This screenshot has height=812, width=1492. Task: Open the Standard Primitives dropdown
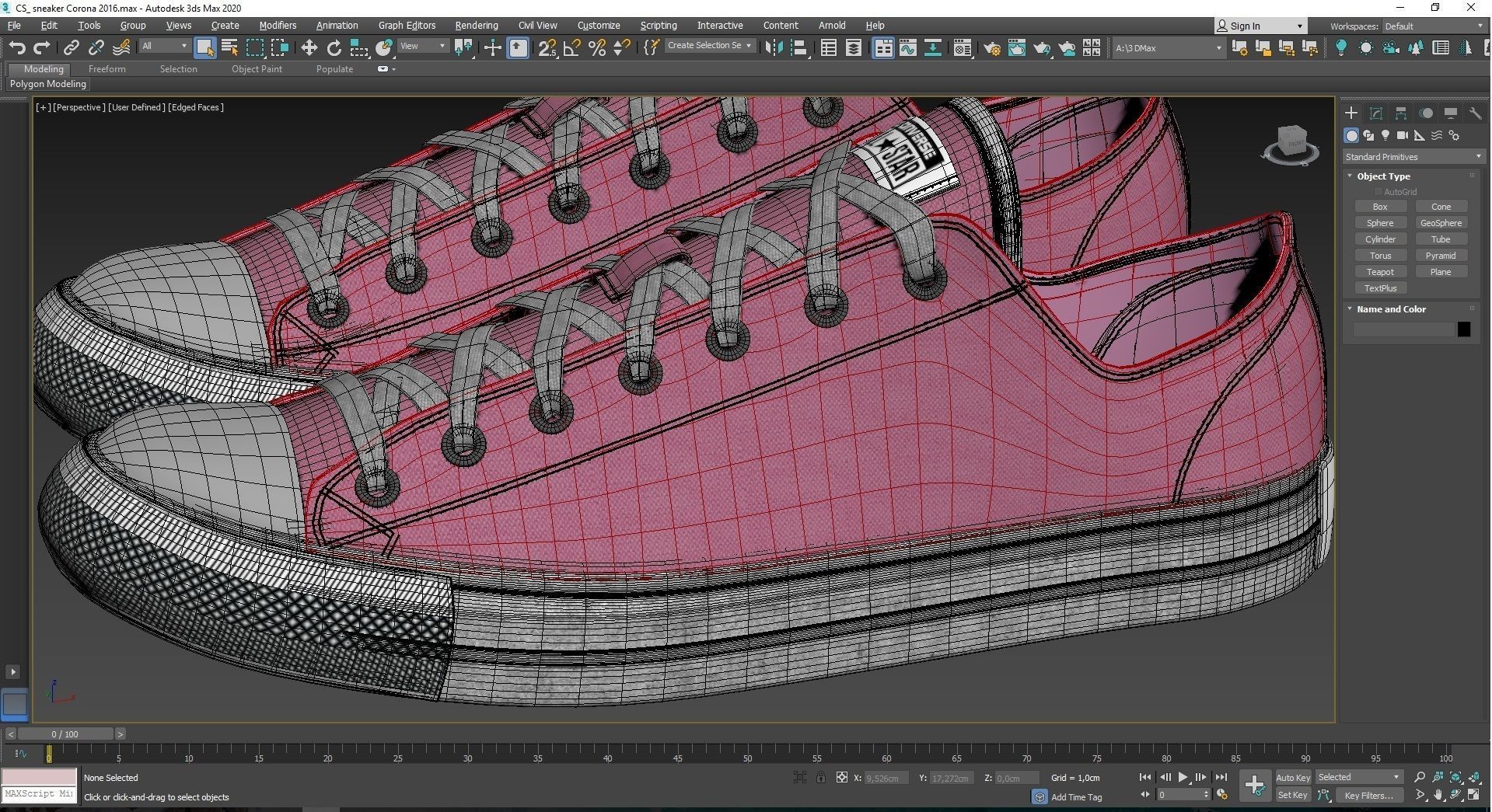click(x=1413, y=157)
